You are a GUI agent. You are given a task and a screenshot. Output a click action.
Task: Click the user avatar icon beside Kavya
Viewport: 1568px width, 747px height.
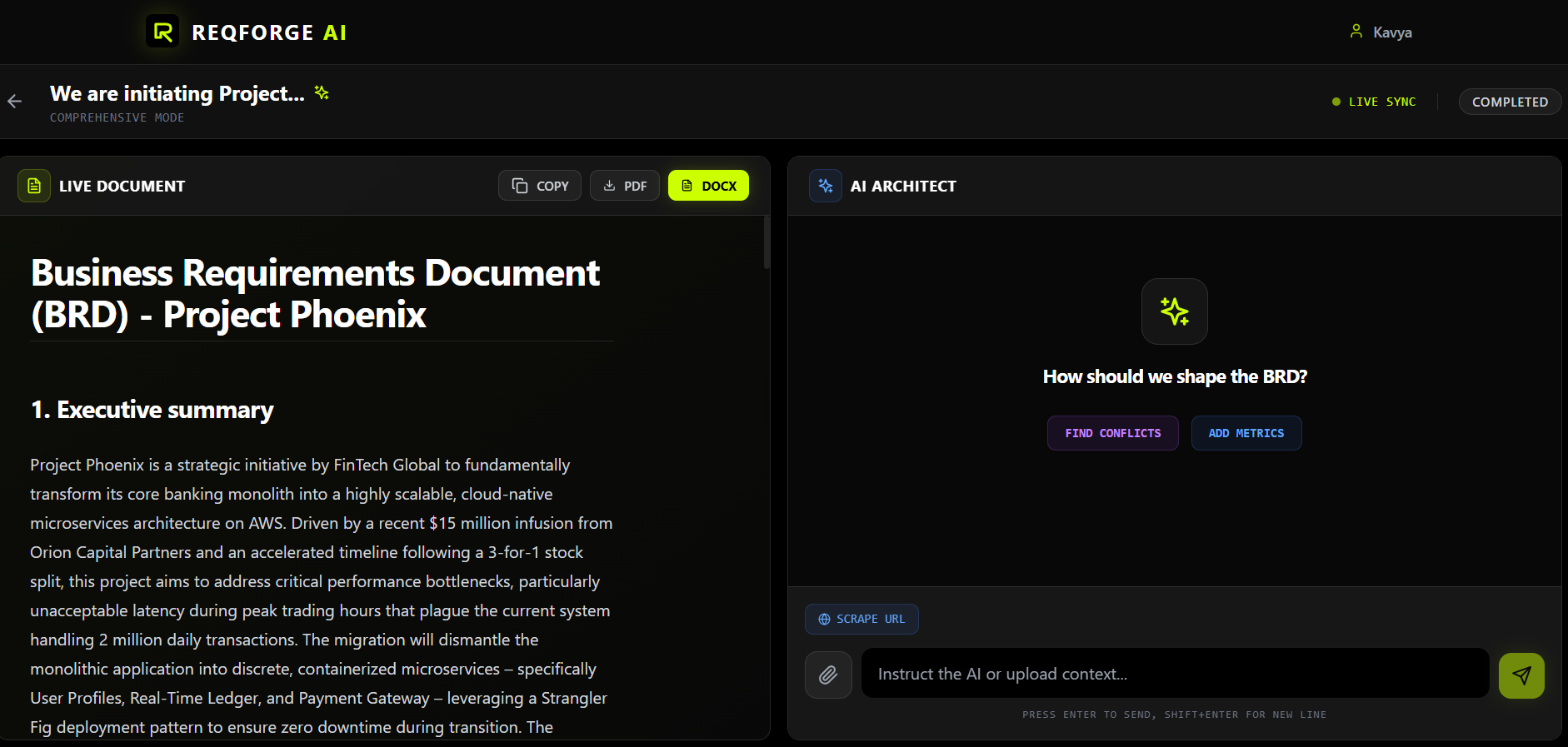pyautogui.click(x=1356, y=31)
